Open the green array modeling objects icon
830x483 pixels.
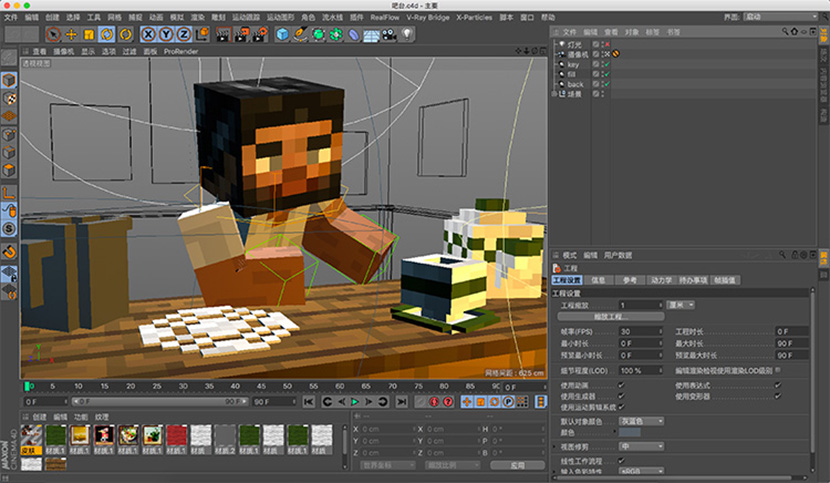coord(336,34)
